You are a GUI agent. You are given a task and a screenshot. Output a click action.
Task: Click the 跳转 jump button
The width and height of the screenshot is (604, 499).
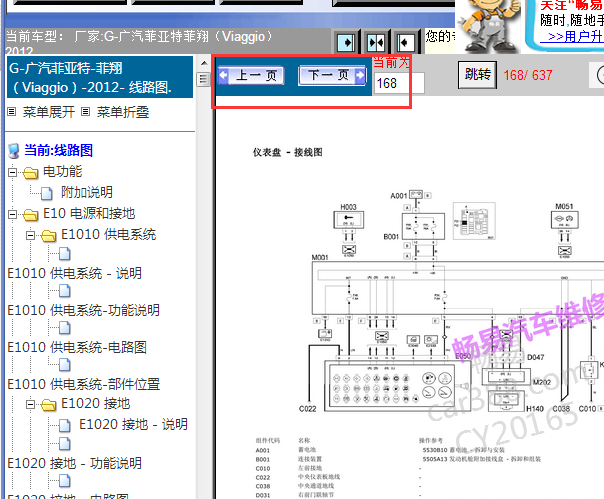477,74
